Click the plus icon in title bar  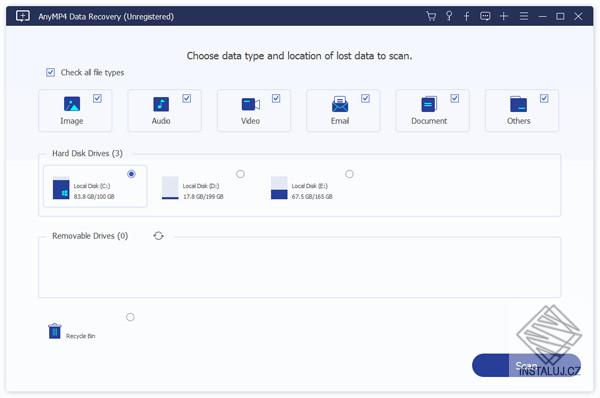coord(504,16)
